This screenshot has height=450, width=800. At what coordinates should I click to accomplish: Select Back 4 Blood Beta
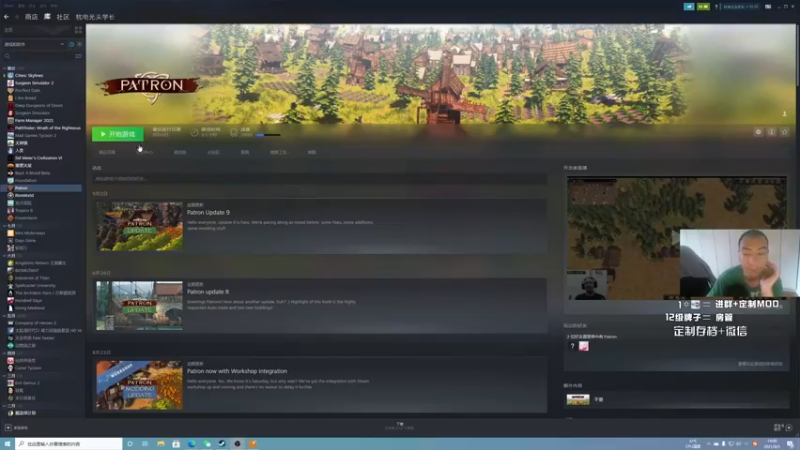tap(32, 173)
